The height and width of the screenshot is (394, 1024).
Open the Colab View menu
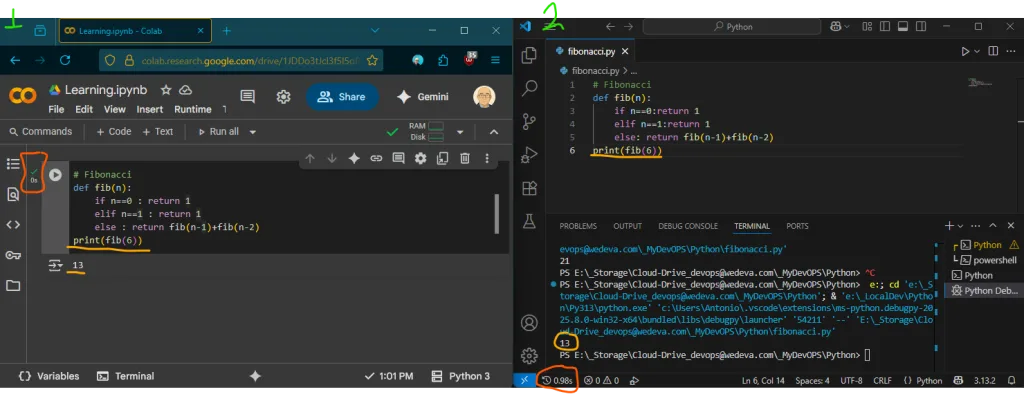114,109
